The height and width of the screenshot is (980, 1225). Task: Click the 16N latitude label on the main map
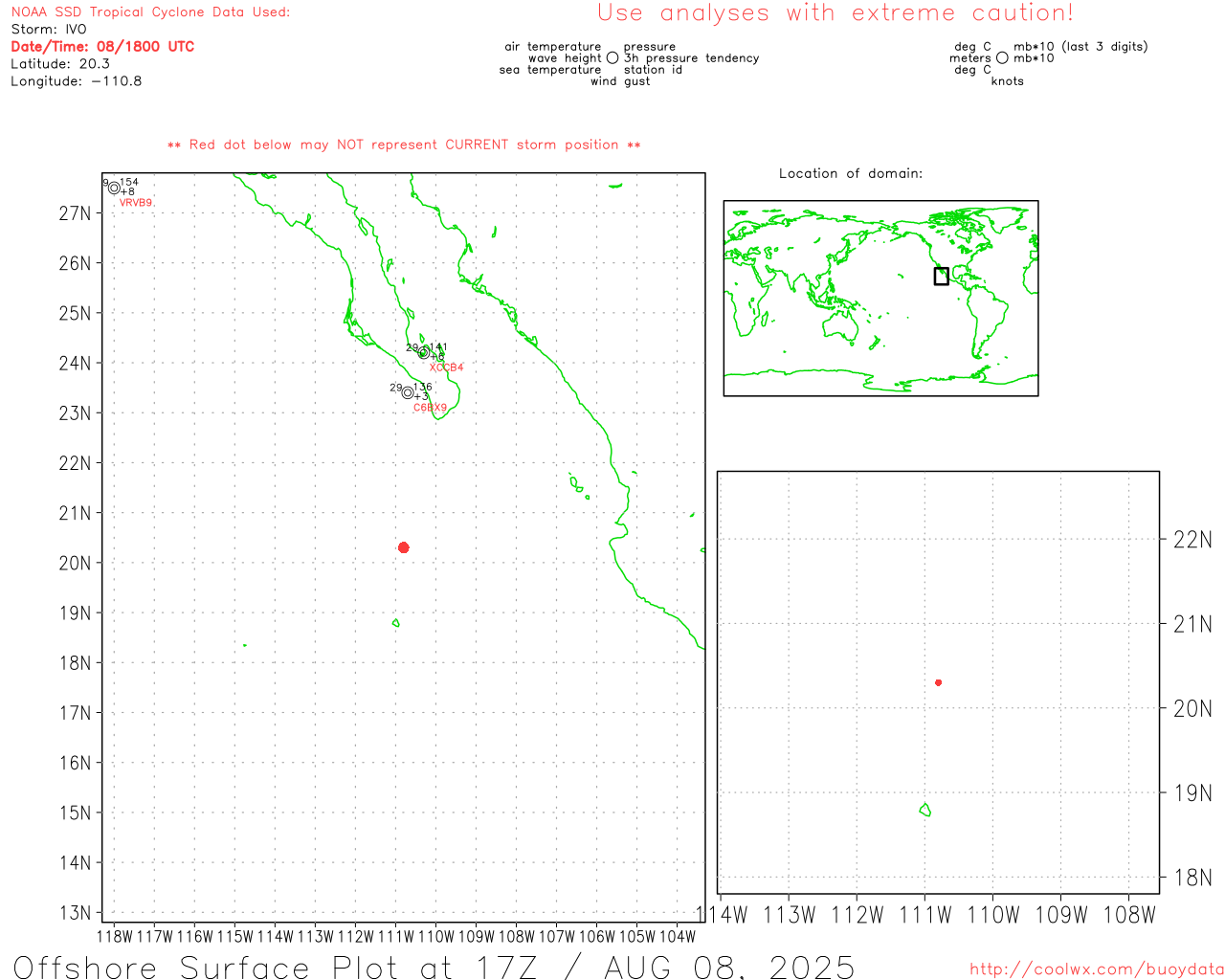(x=76, y=763)
